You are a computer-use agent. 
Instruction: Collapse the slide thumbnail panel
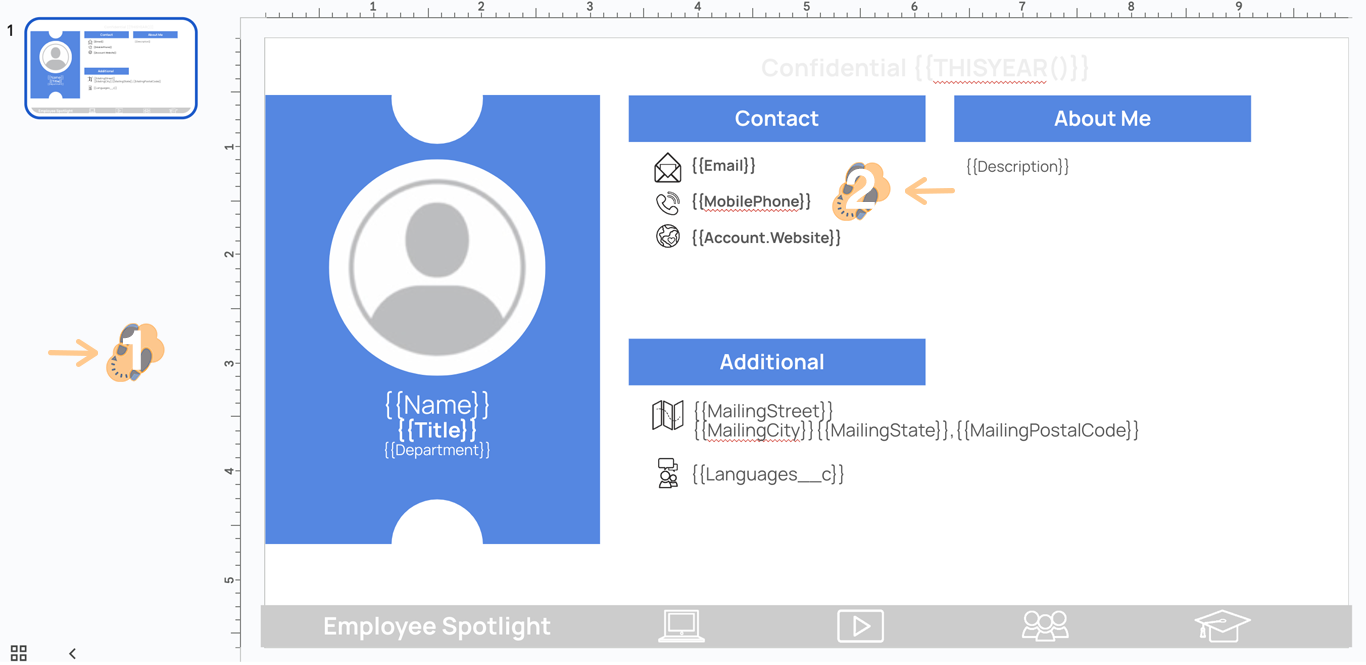(x=72, y=653)
